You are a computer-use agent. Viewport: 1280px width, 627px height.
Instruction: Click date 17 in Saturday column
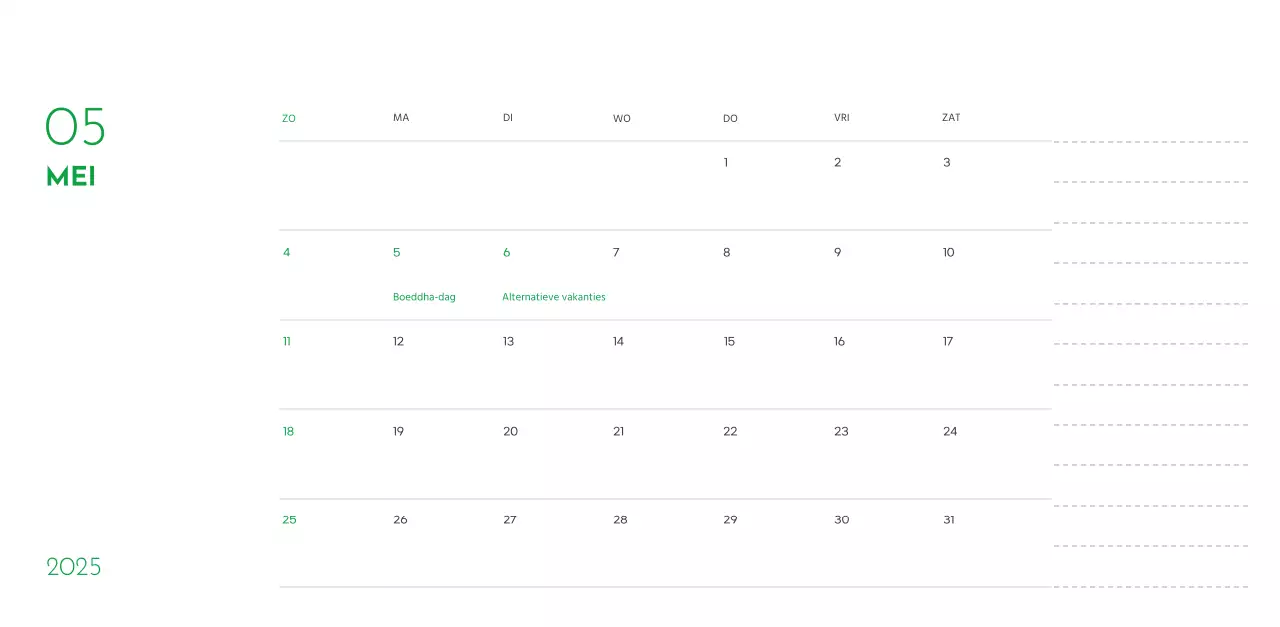(x=947, y=341)
